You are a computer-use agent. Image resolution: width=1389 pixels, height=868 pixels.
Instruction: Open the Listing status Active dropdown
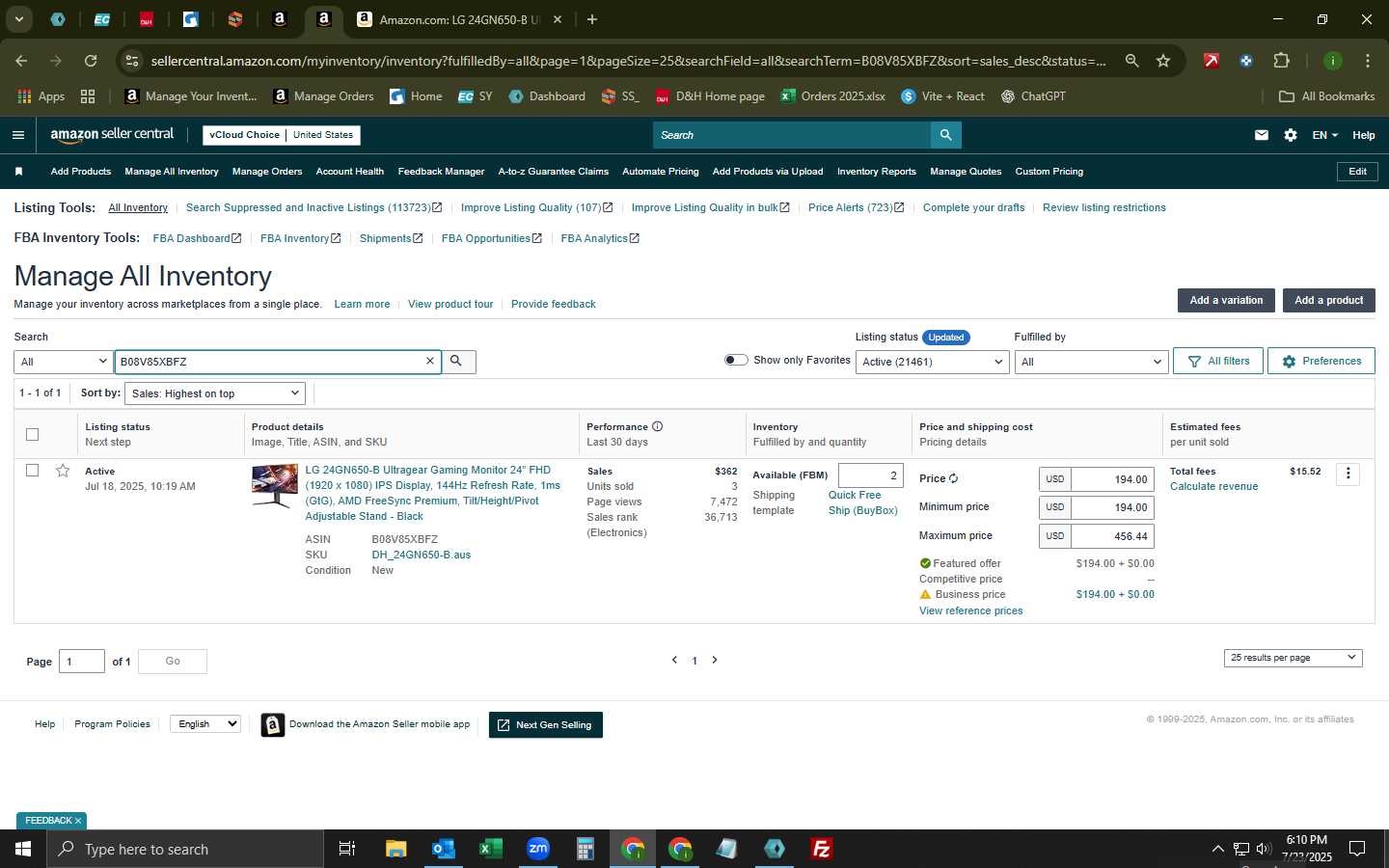(x=933, y=362)
